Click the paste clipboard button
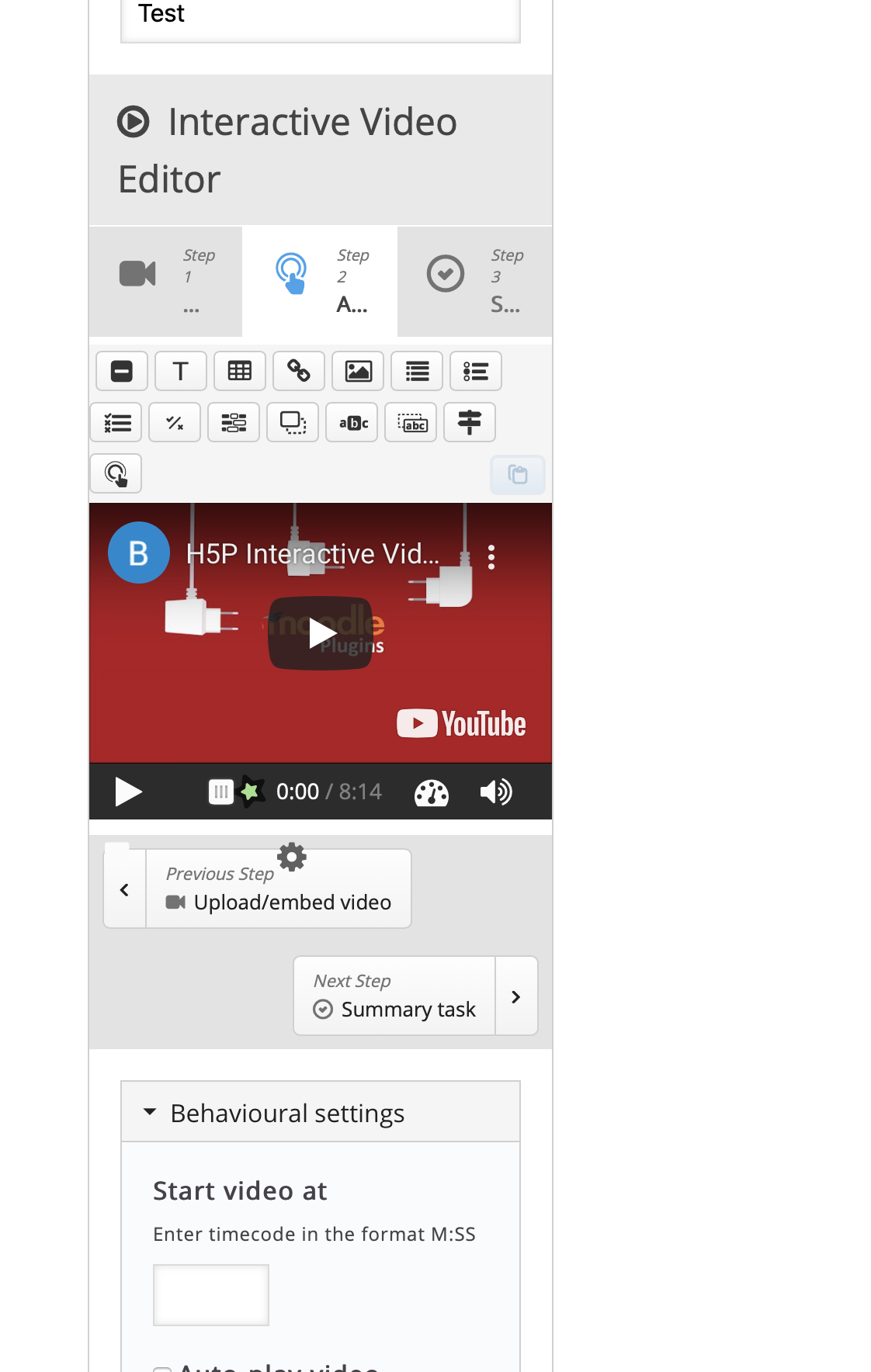871x1372 pixels. click(518, 474)
